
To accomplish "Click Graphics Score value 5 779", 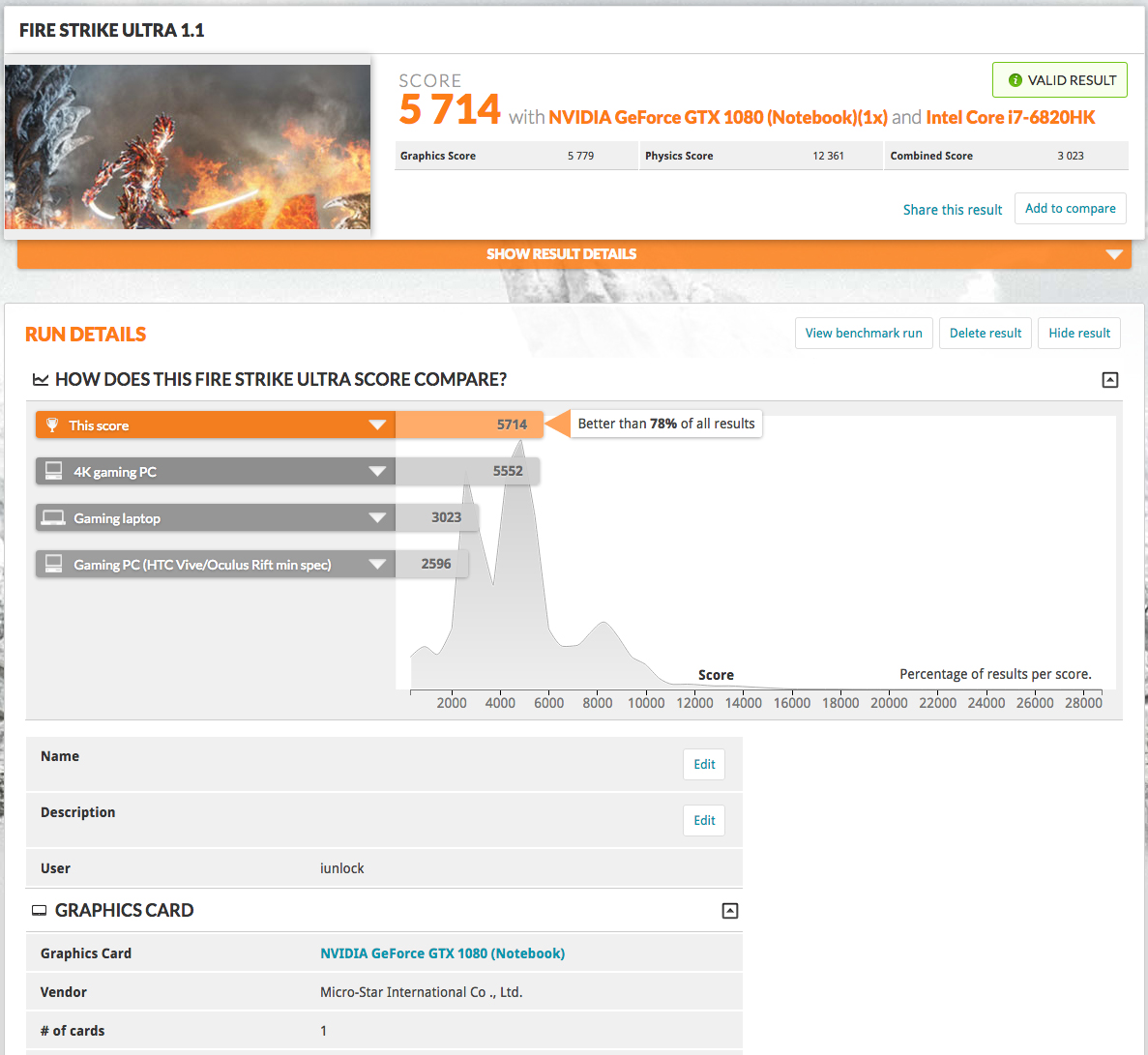I will [x=580, y=156].
